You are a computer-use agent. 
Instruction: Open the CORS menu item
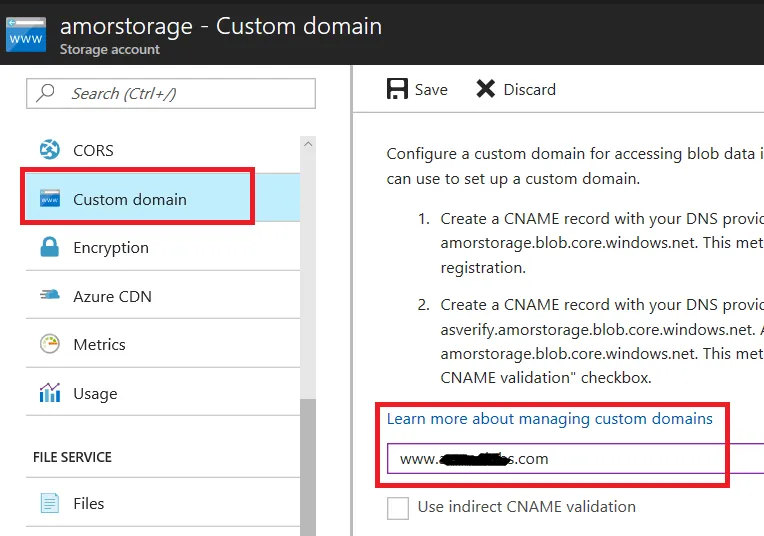point(163,150)
